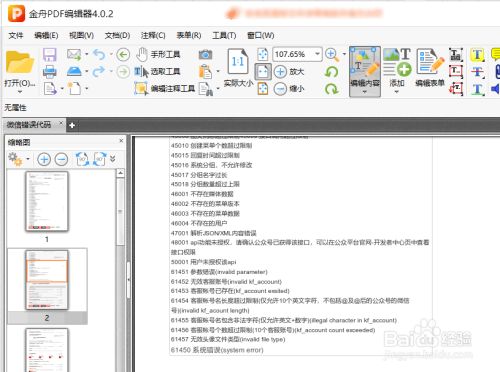Select page 2 thumbnail

pos(47,280)
